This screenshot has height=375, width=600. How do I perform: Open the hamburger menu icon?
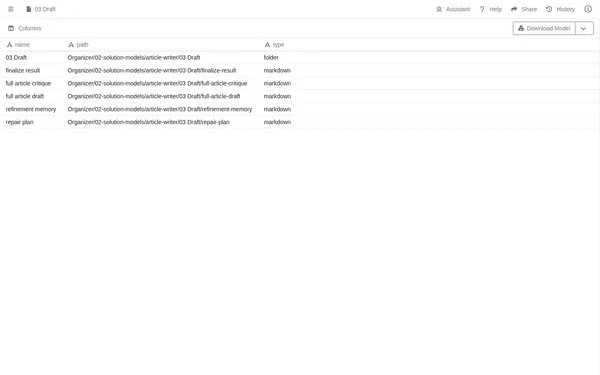coord(11,9)
